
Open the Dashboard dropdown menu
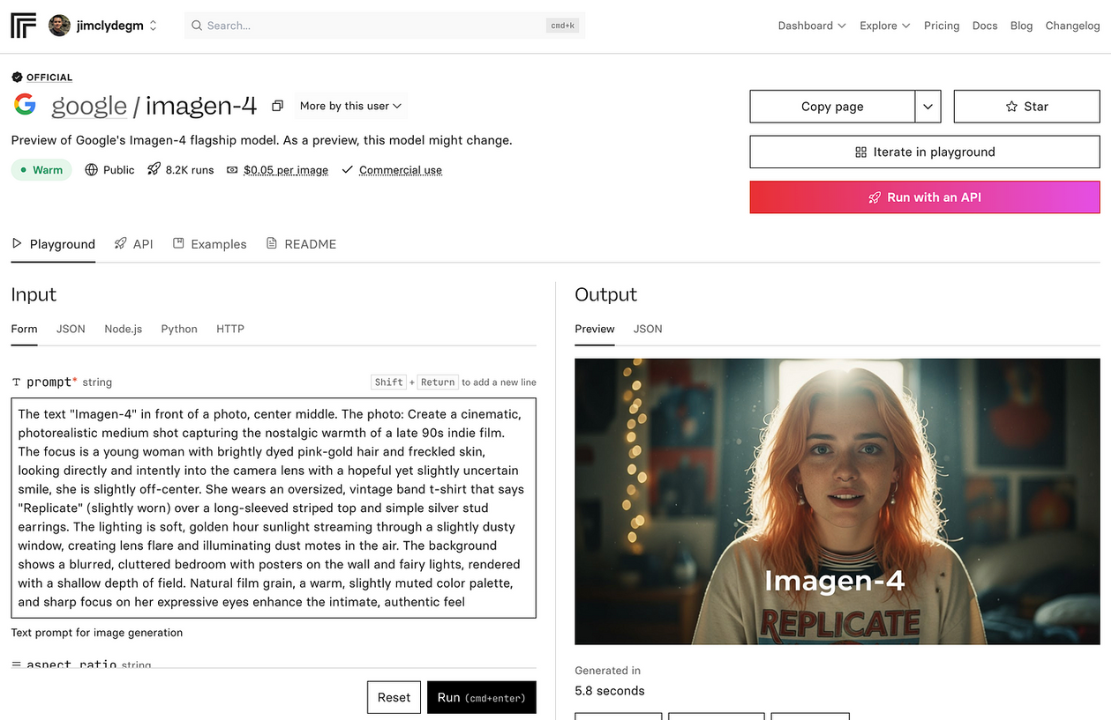(811, 26)
